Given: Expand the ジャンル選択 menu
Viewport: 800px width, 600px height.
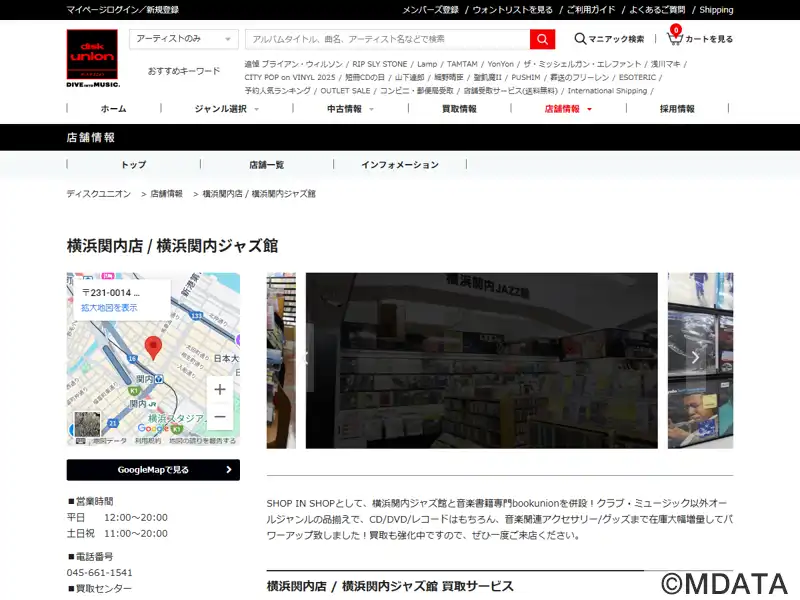Looking at the screenshot, I should click(227, 109).
